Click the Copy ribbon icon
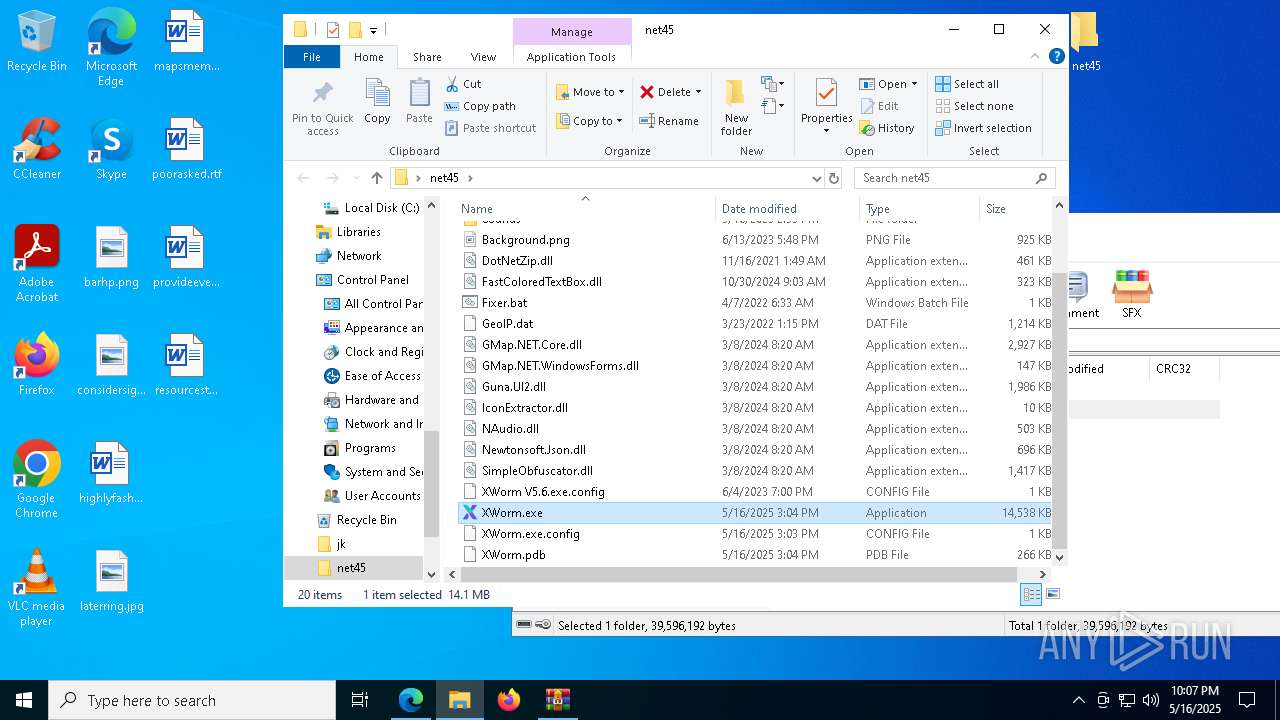1280x720 pixels. pos(377,102)
